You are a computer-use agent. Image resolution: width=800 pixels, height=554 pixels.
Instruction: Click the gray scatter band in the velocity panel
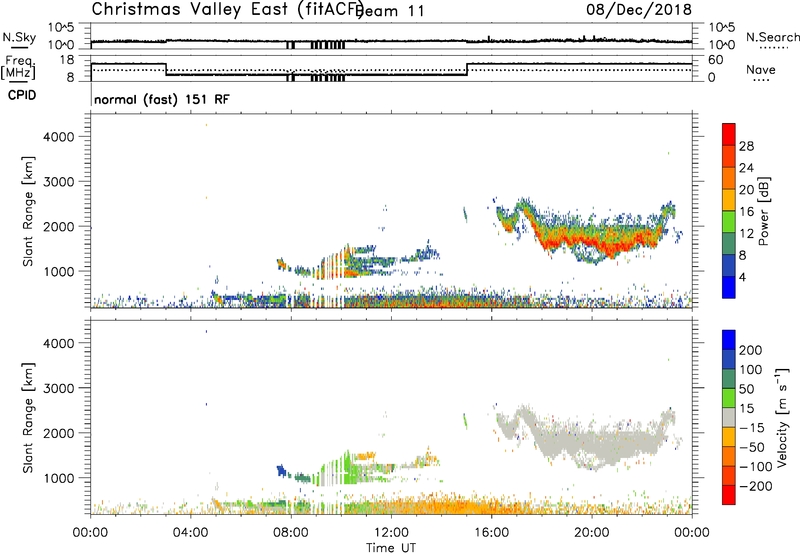coord(587,439)
